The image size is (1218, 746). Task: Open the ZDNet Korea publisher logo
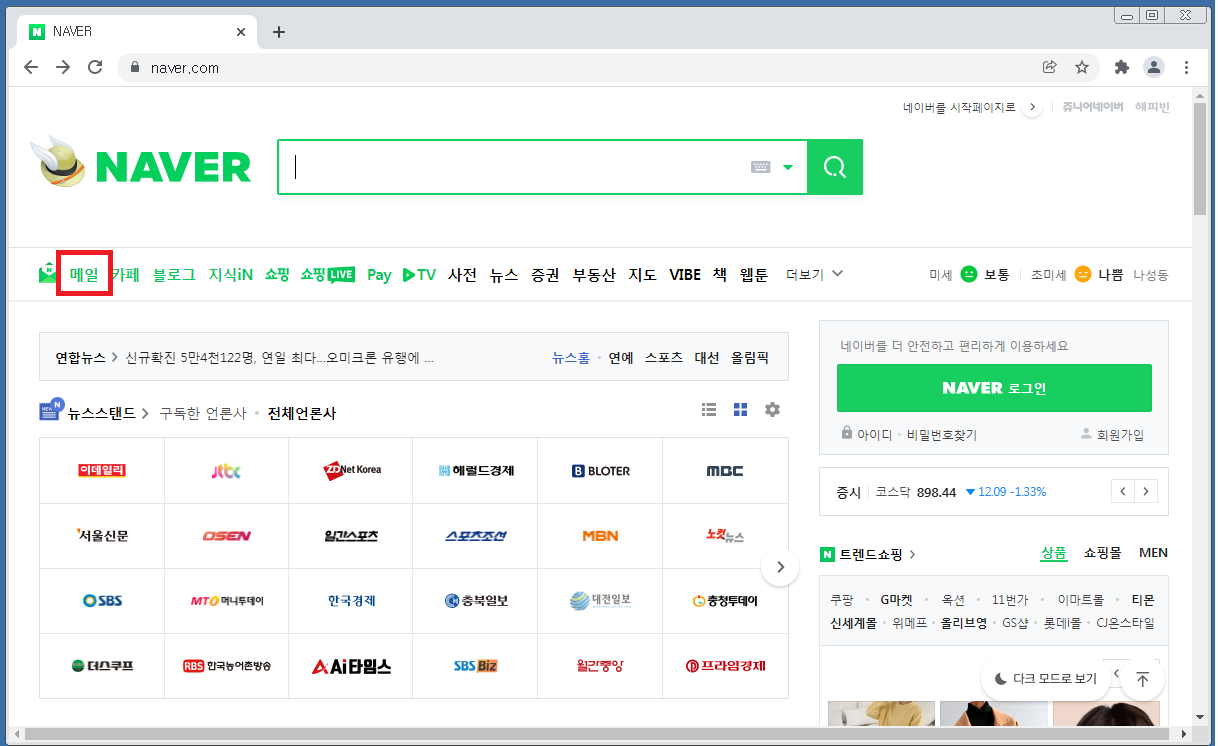pos(351,469)
